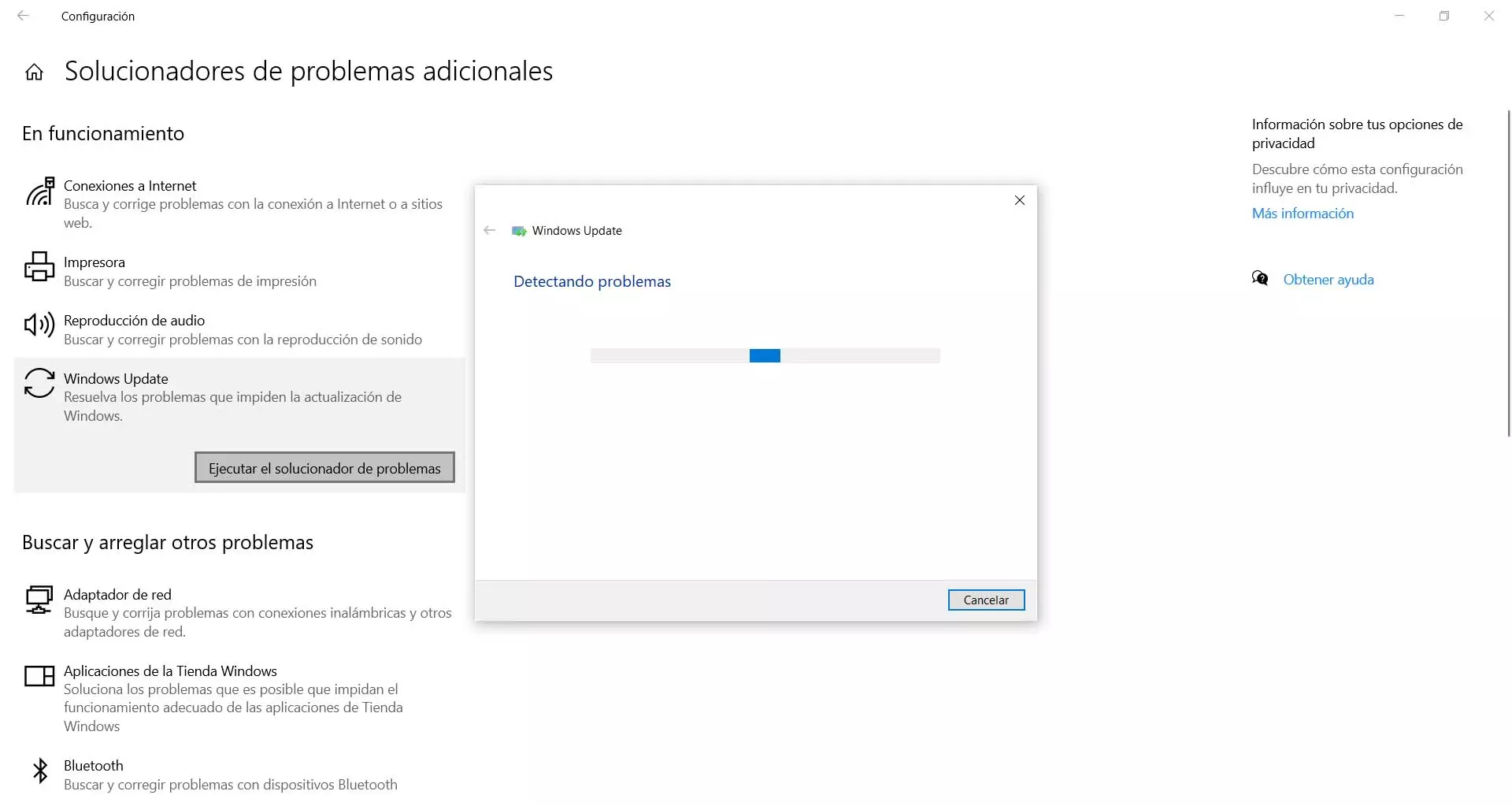Click the Tienda Windows apps icon
Viewport: 1512px width, 806px height.
pyautogui.click(x=39, y=676)
